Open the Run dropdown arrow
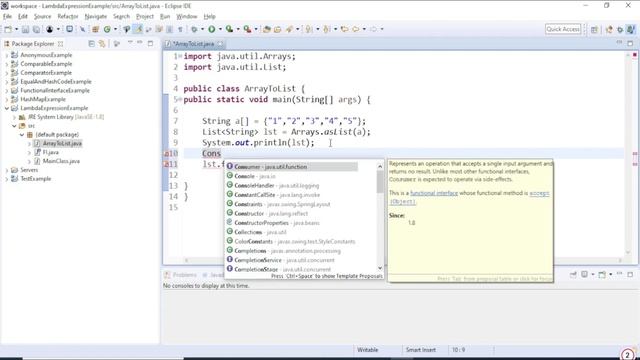The width and height of the screenshot is (640, 360). point(220,29)
